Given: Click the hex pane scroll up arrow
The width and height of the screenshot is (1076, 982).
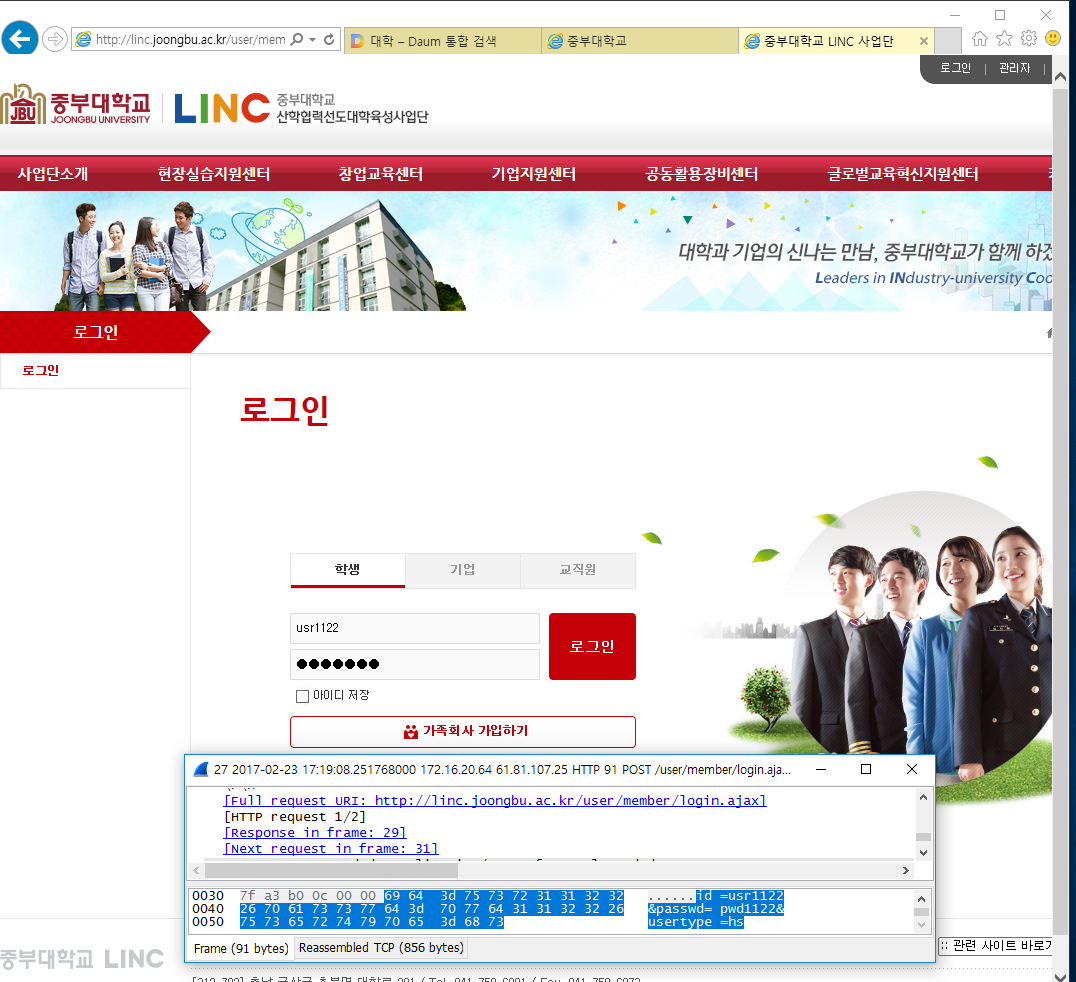Looking at the screenshot, I should [x=922, y=899].
